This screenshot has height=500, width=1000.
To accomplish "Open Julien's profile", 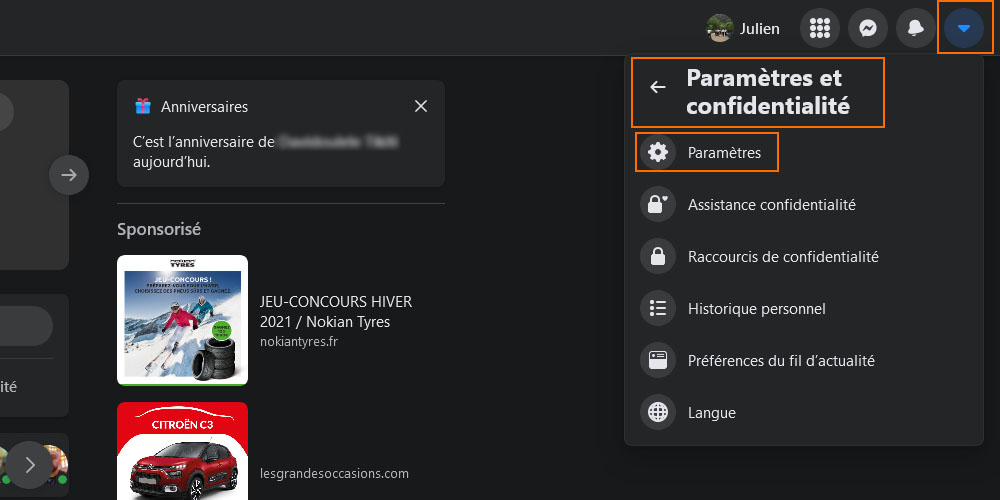I will tap(744, 28).
